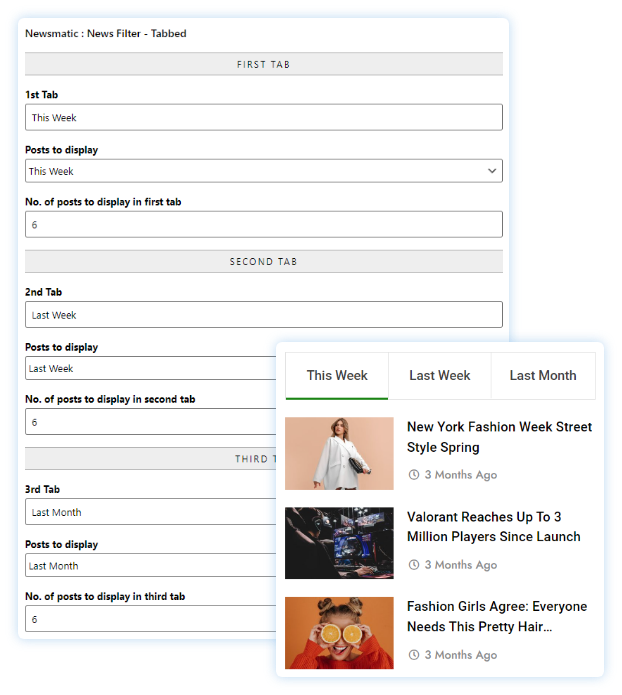Click the gaming setup thumbnail
The image size is (622, 695).
click(339, 543)
